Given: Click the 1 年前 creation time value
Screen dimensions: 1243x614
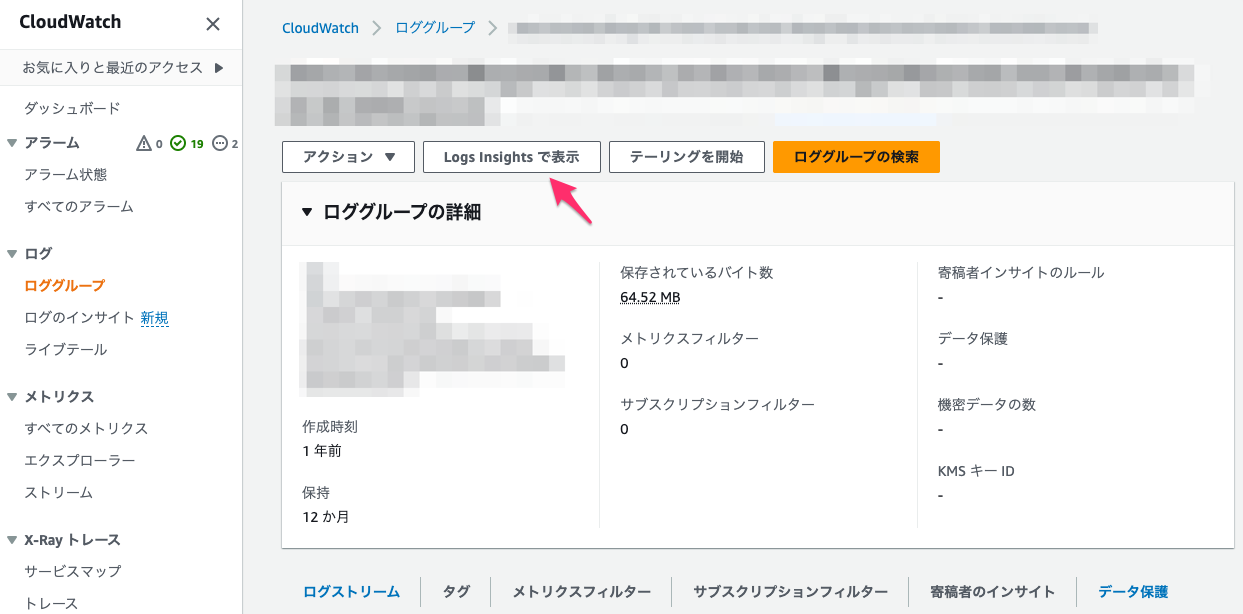Looking at the screenshot, I should [x=322, y=451].
